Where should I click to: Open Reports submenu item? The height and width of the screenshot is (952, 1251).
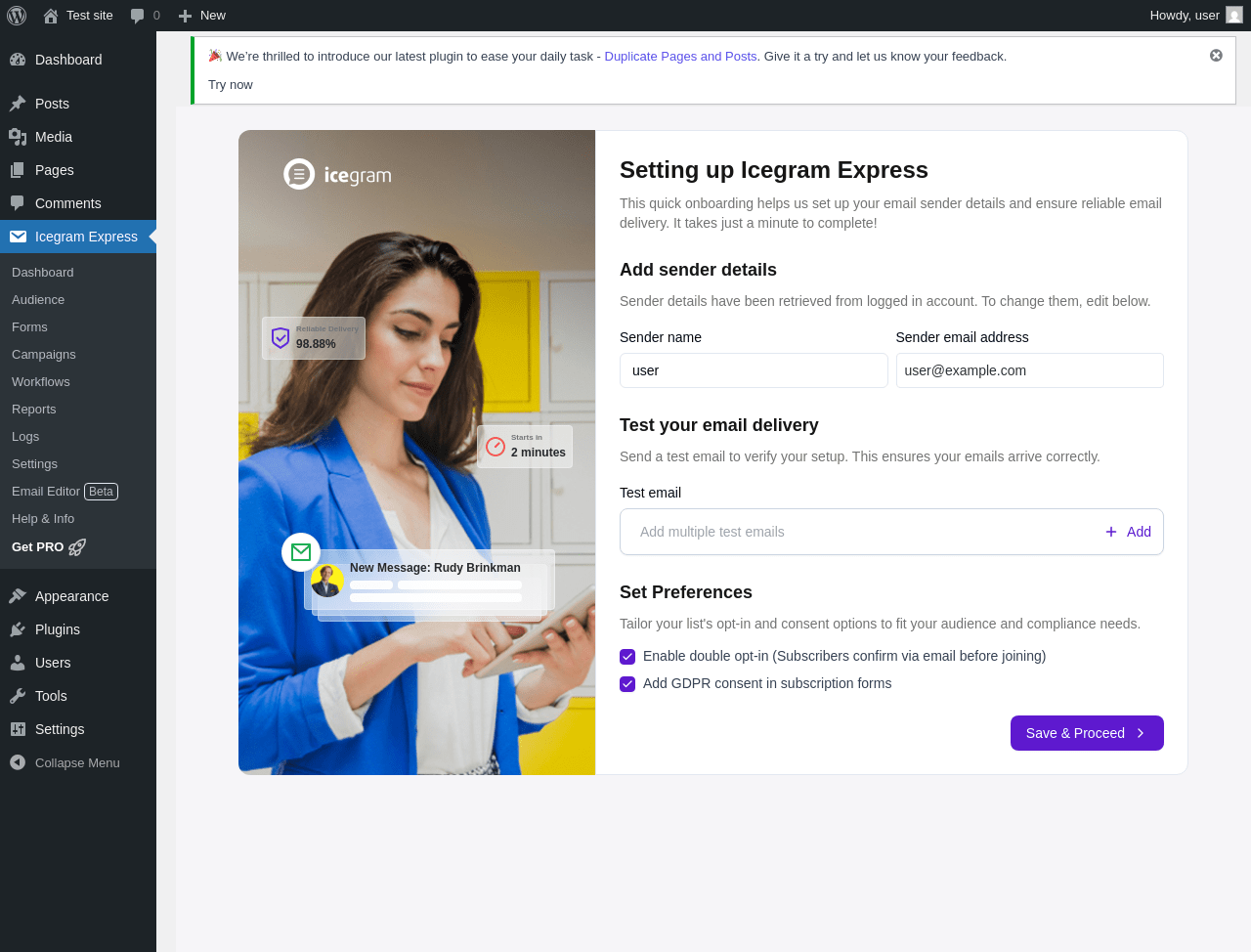pos(34,410)
